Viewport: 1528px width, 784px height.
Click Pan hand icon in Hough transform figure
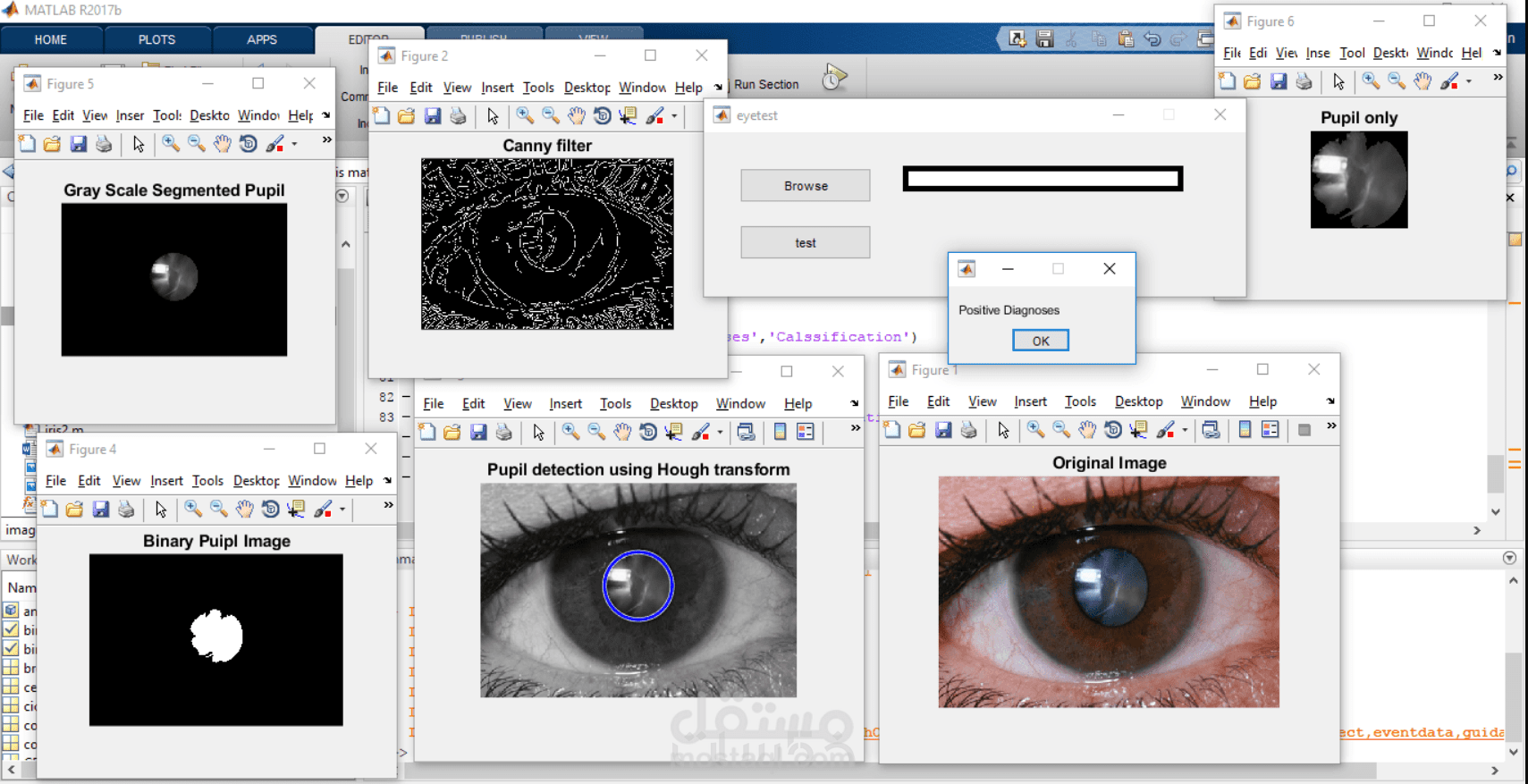pos(622,432)
